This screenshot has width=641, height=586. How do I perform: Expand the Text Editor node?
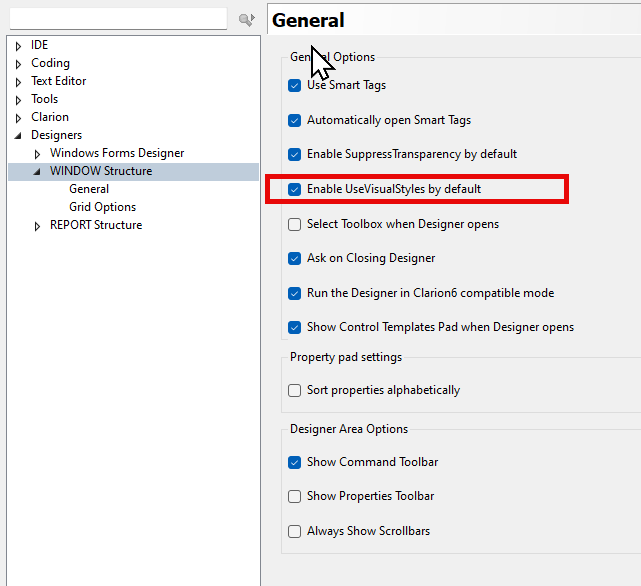(x=19, y=82)
